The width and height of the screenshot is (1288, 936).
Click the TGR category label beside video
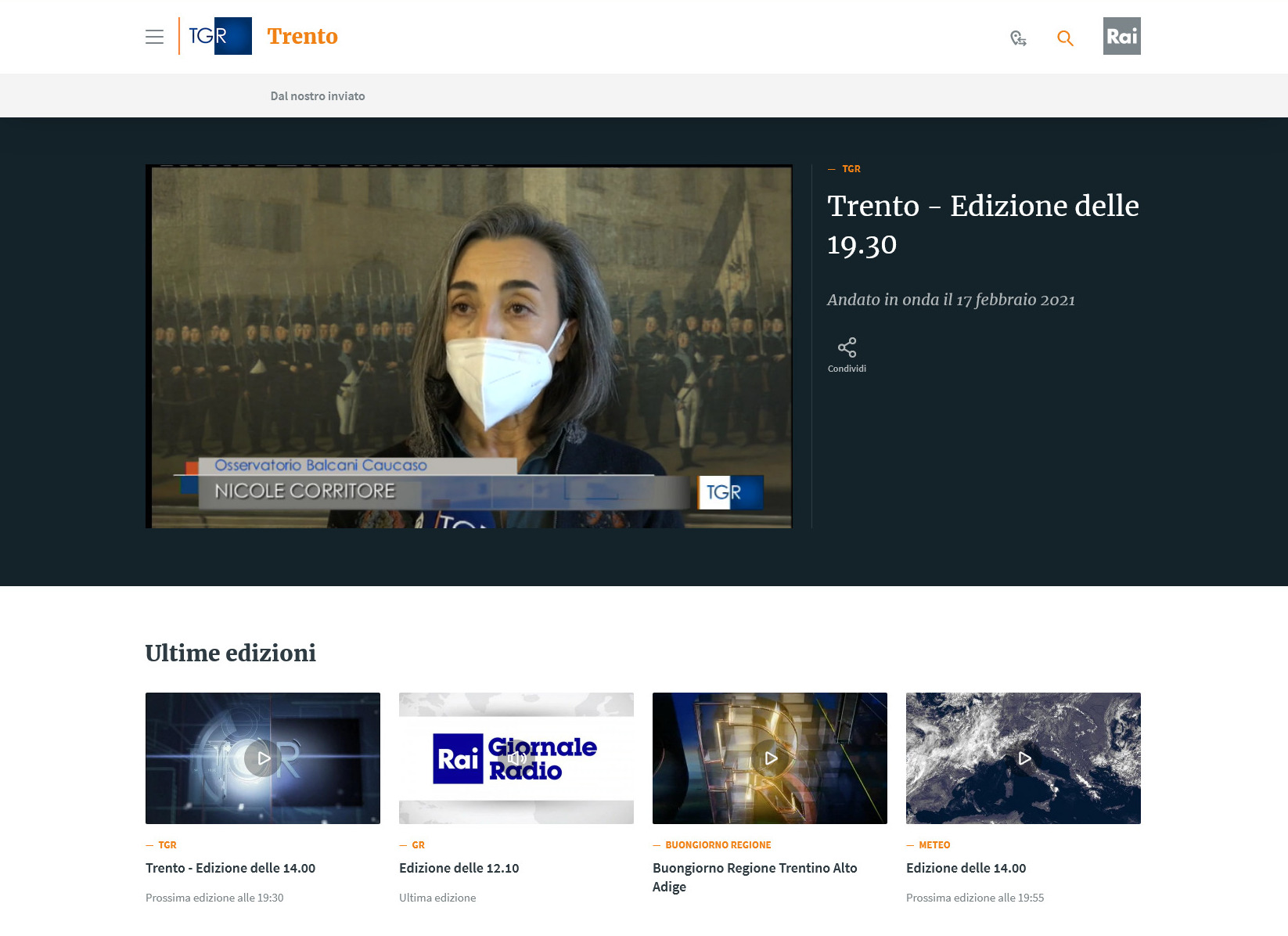pos(851,169)
